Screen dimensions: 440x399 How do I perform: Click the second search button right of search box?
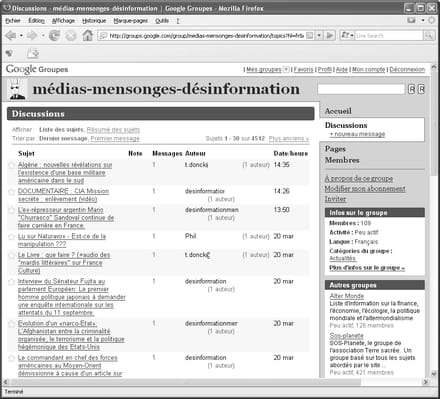421,89
